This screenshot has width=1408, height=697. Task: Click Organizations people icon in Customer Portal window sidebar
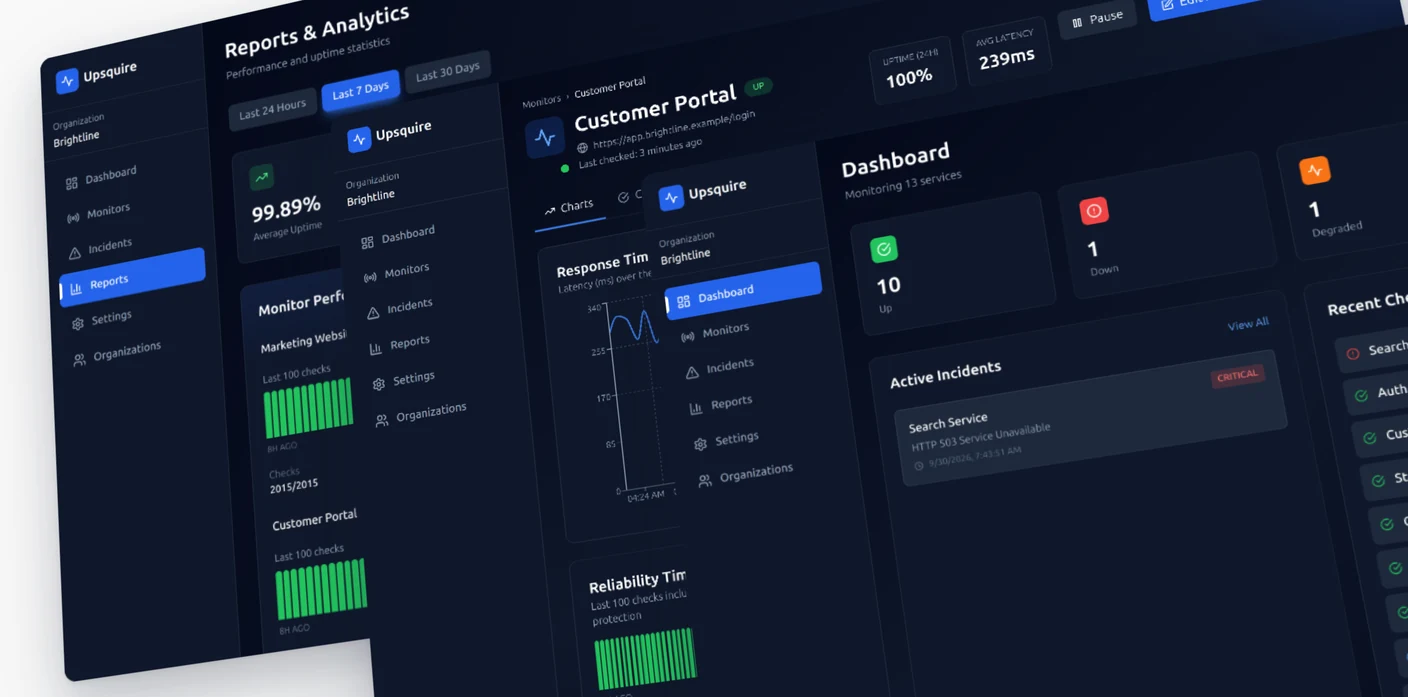tap(382, 421)
